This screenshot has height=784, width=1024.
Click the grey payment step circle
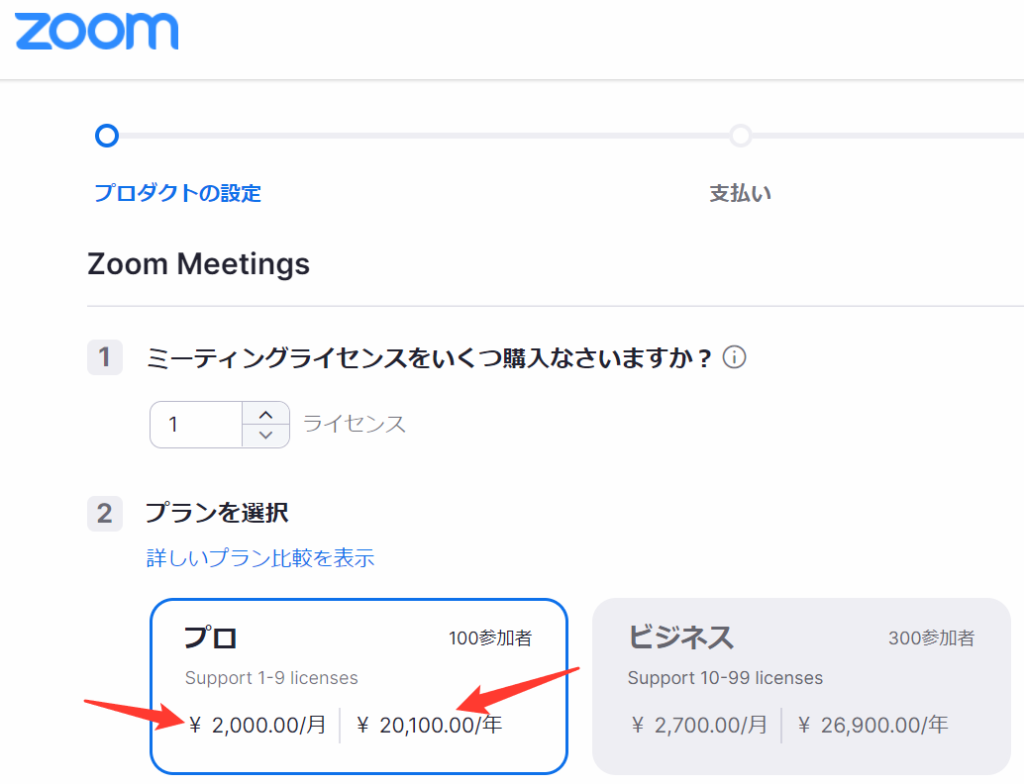pyautogui.click(x=740, y=136)
